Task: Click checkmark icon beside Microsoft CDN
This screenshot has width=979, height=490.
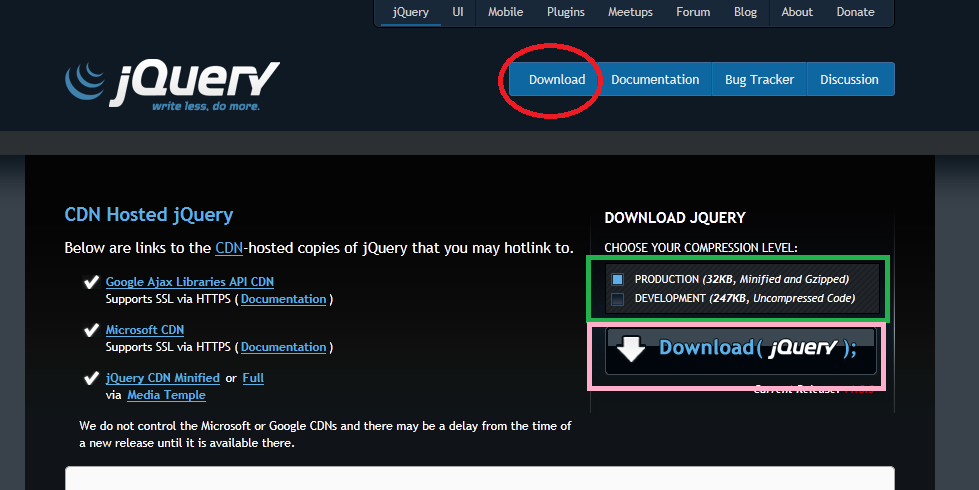Action: click(x=91, y=330)
